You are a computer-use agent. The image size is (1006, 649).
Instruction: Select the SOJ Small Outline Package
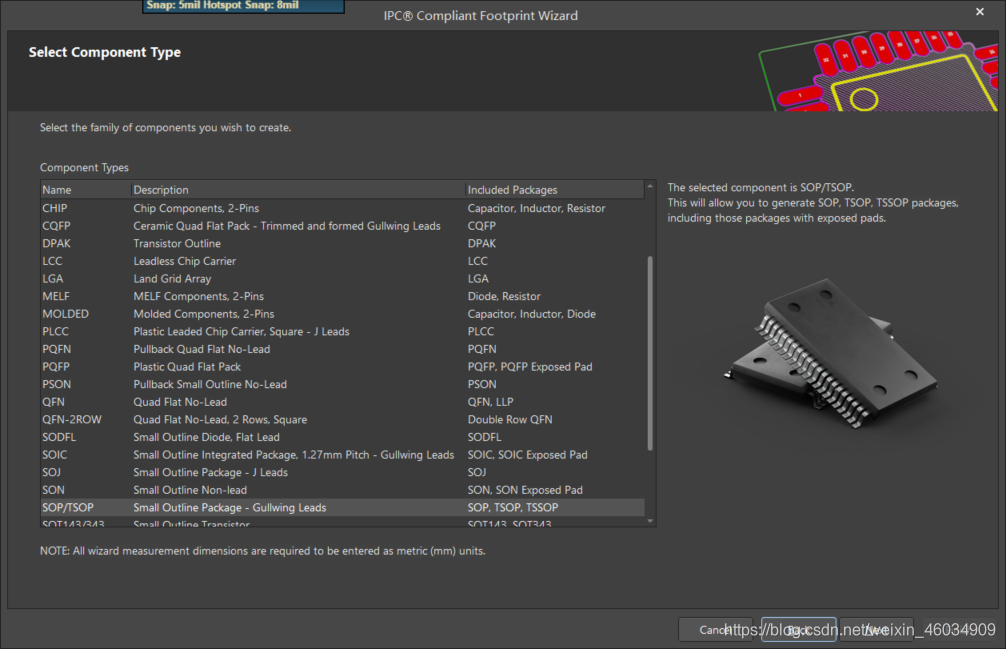pyautogui.click(x=52, y=472)
